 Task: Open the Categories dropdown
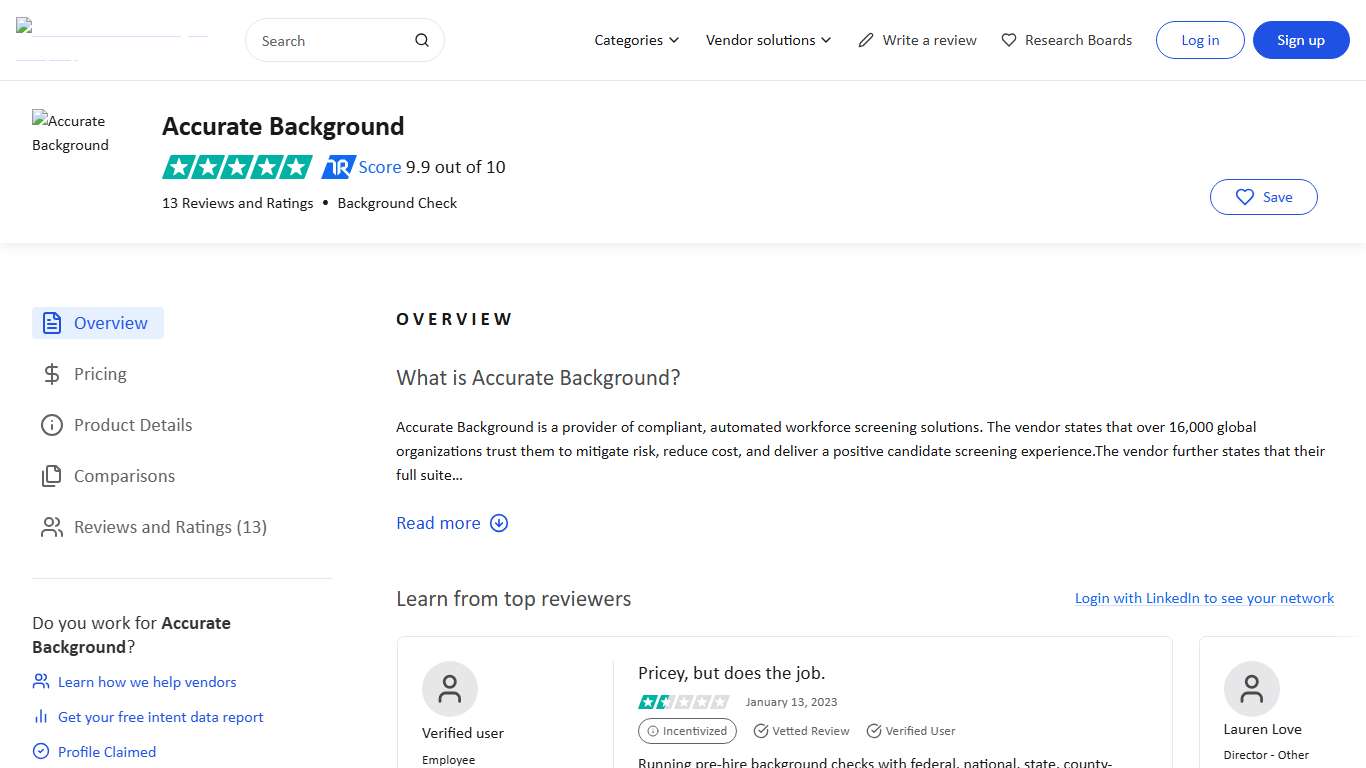point(636,40)
